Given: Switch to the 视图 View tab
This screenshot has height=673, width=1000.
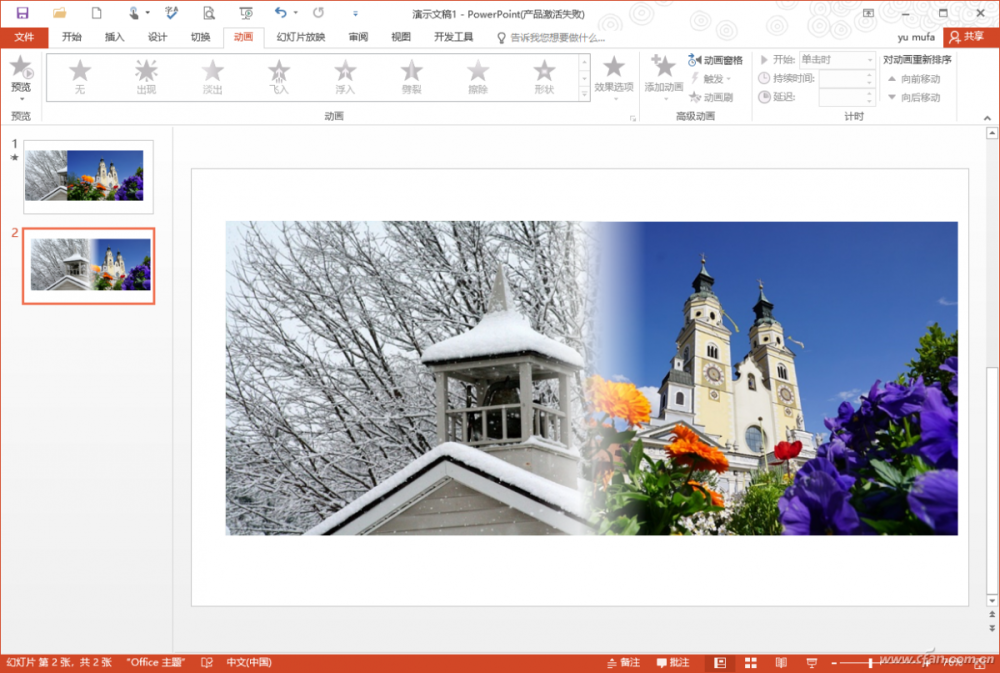Looking at the screenshot, I should (x=401, y=37).
